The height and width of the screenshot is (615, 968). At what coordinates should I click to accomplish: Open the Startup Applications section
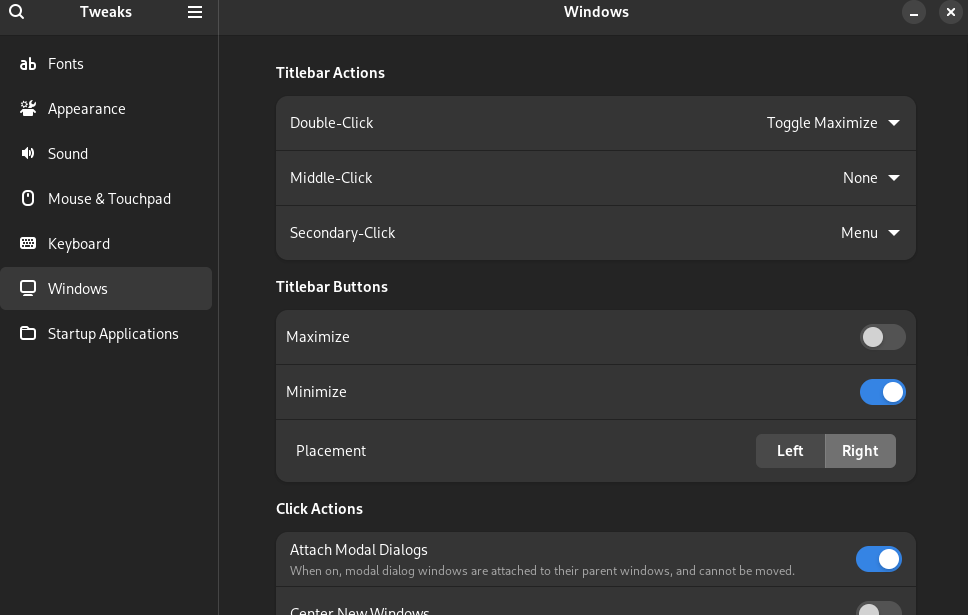pos(106,333)
